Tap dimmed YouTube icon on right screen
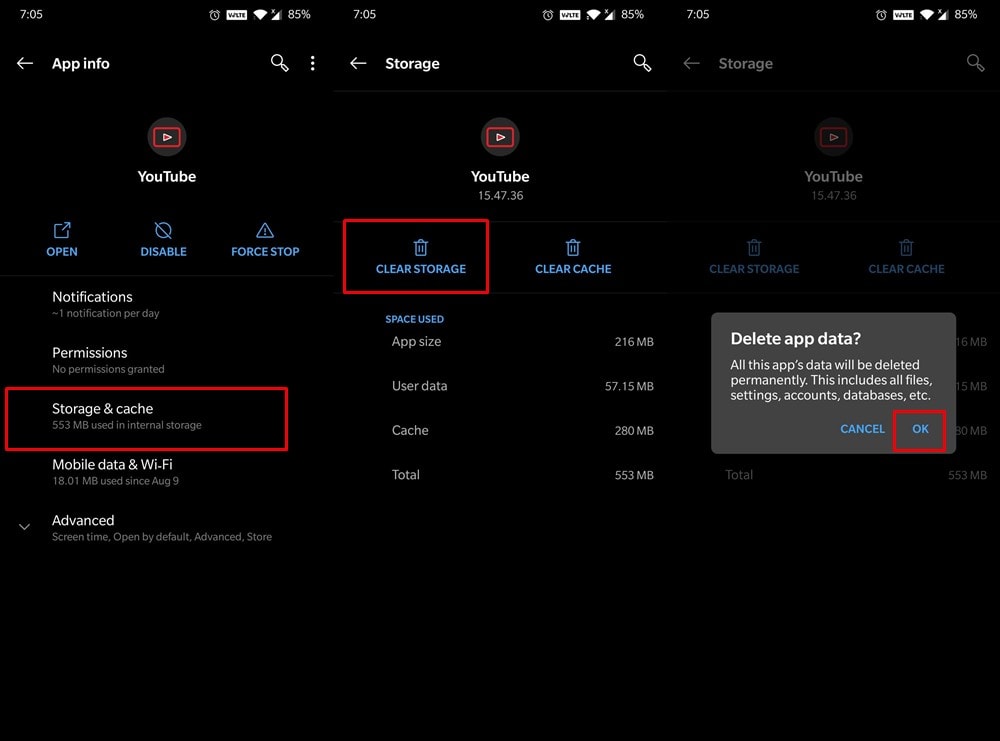 [834, 136]
